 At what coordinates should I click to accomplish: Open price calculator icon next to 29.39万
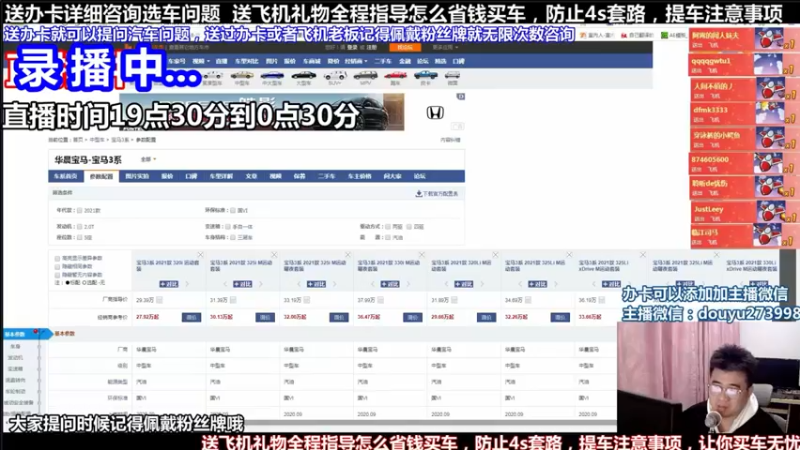160,300
